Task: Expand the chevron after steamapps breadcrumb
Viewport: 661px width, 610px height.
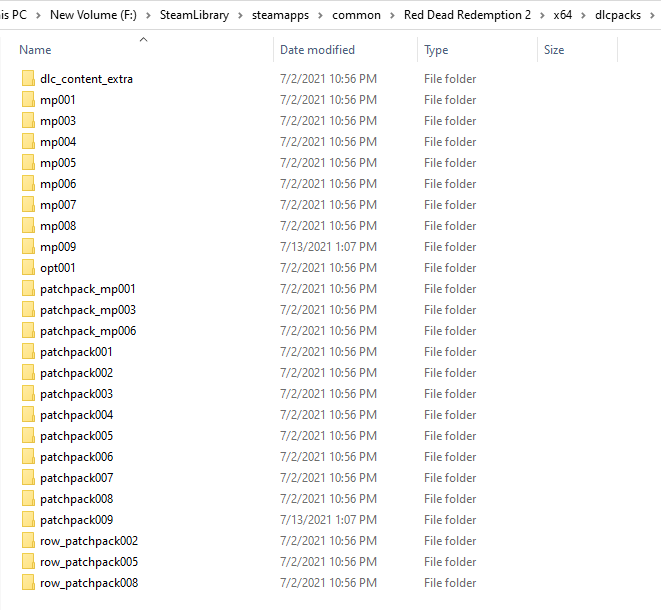Action: (320, 16)
